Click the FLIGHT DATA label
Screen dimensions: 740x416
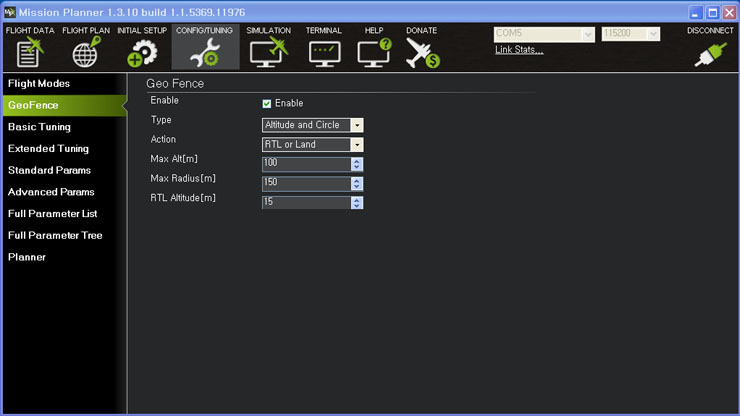click(30, 30)
